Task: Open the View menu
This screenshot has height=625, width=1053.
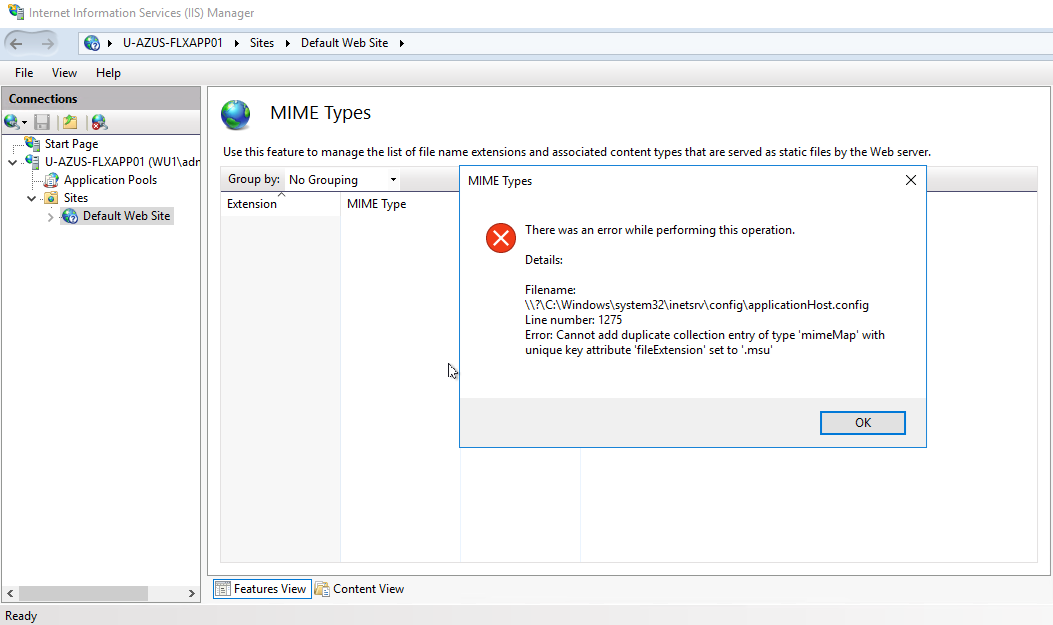Action: coord(64,73)
